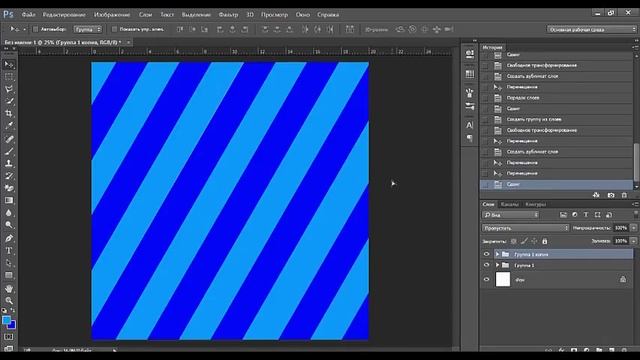The image size is (640, 360).
Task: Select the Rectangular Marquee tool
Action: tap(9, 77)
